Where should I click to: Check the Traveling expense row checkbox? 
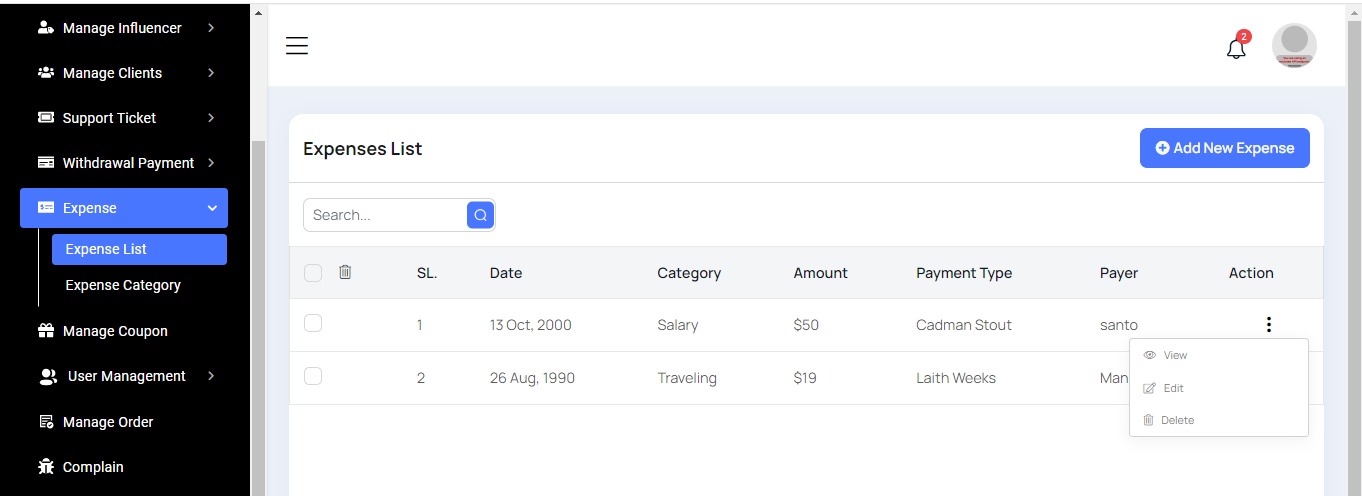click(313, 376)
